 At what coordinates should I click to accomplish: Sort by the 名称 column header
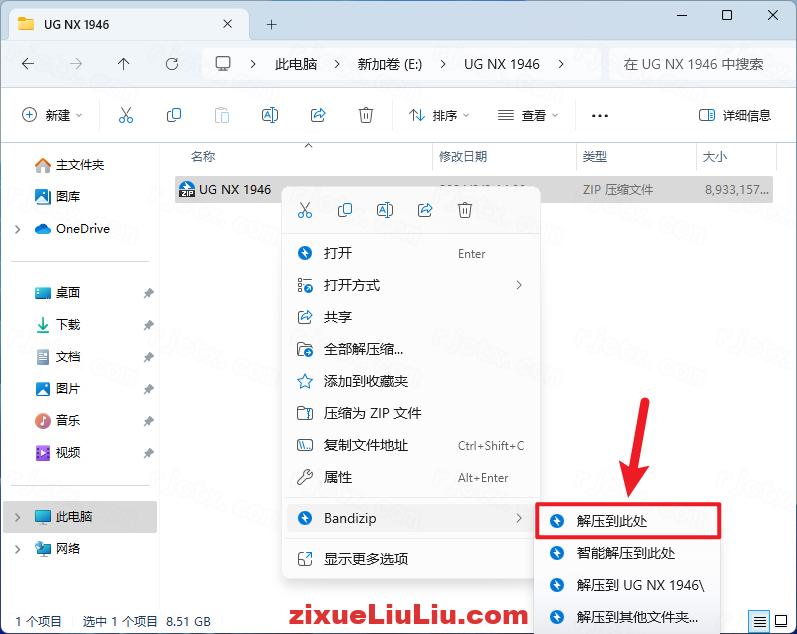point(203,157)
